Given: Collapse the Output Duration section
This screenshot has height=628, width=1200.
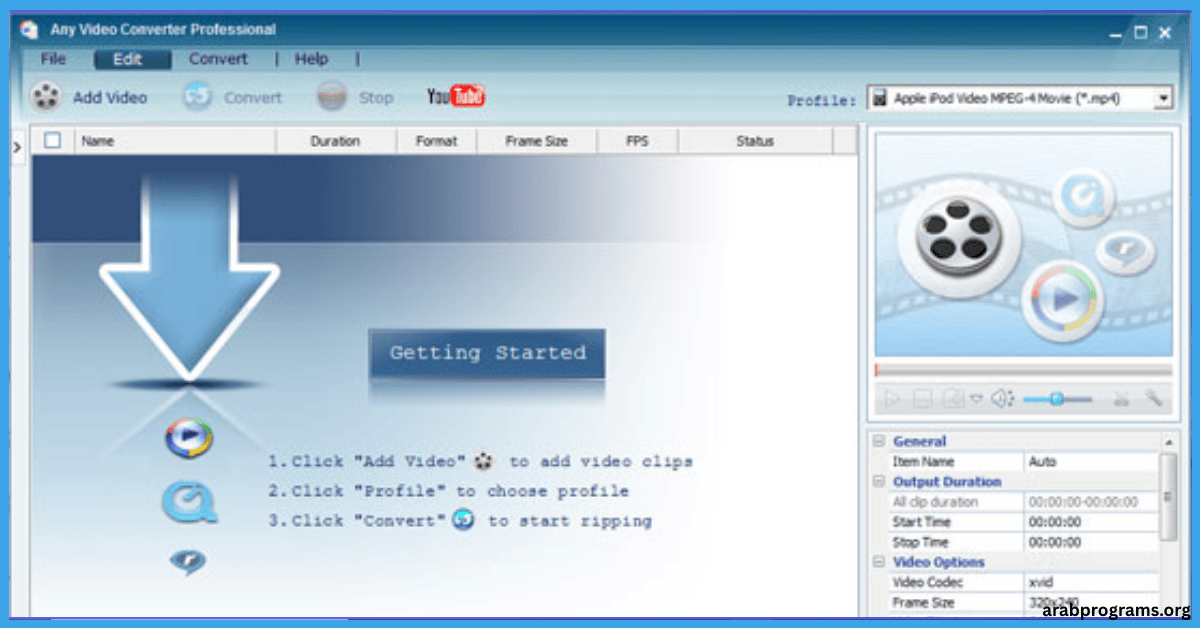Looking at the screenshot, I should coord(879,481).
